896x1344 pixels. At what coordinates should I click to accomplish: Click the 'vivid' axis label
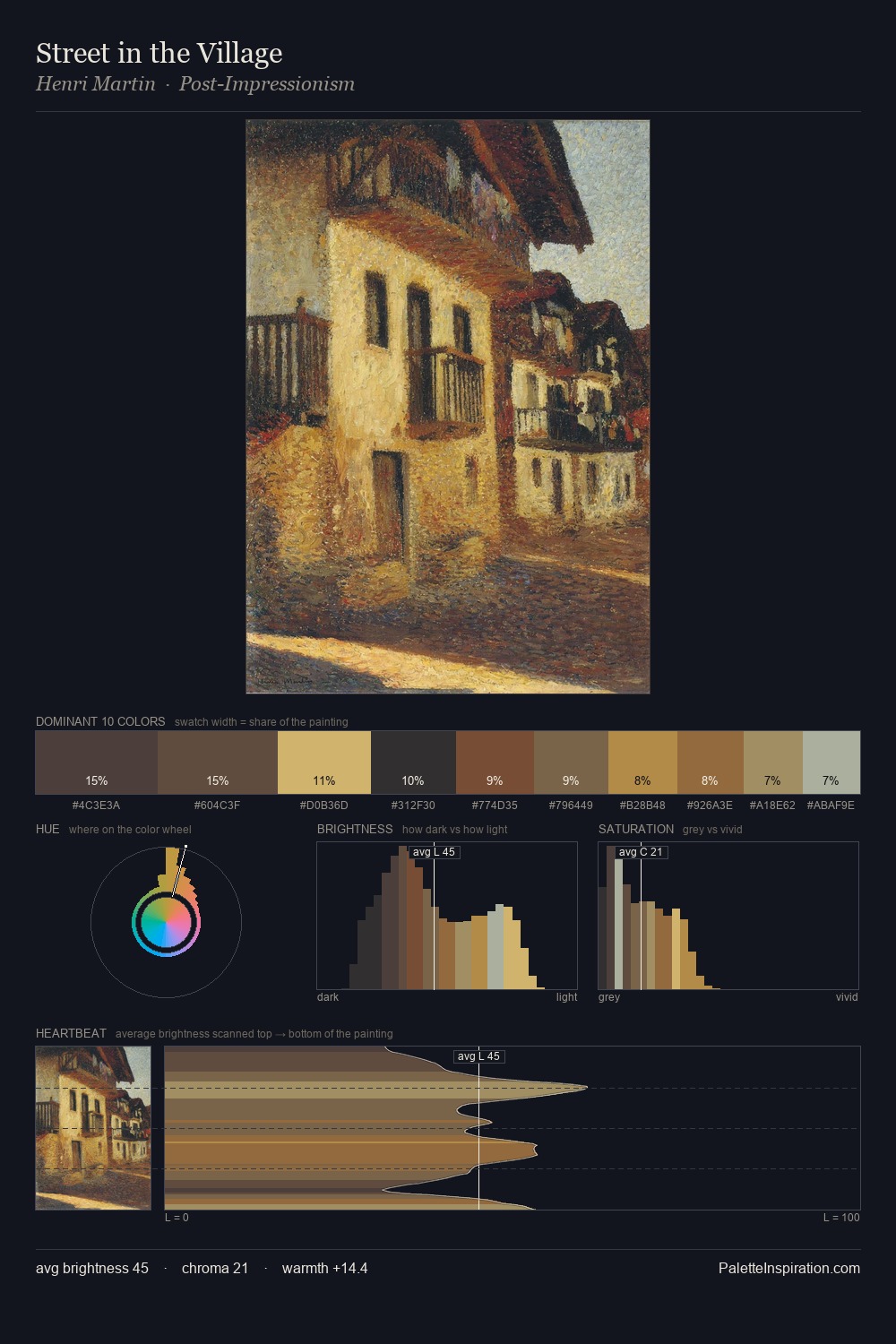(847, 997)
